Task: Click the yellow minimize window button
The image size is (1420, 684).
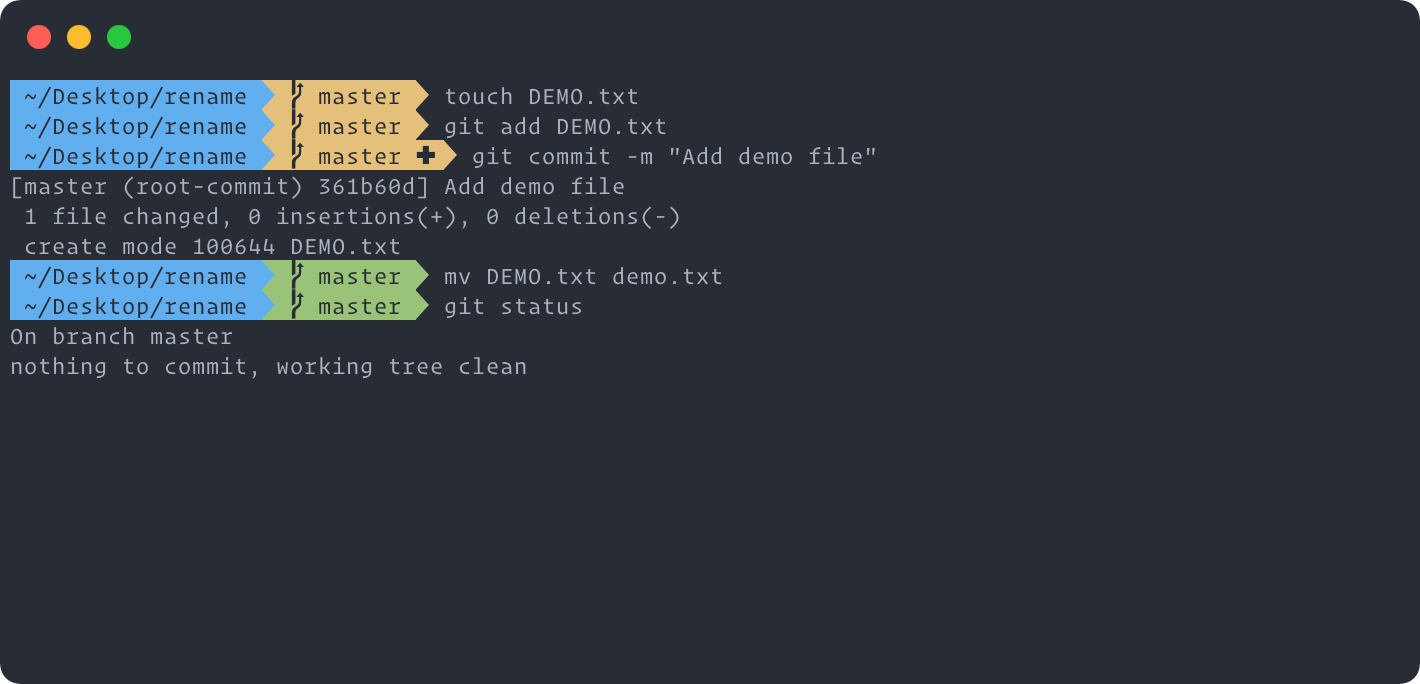Action: tap(79, 37)
